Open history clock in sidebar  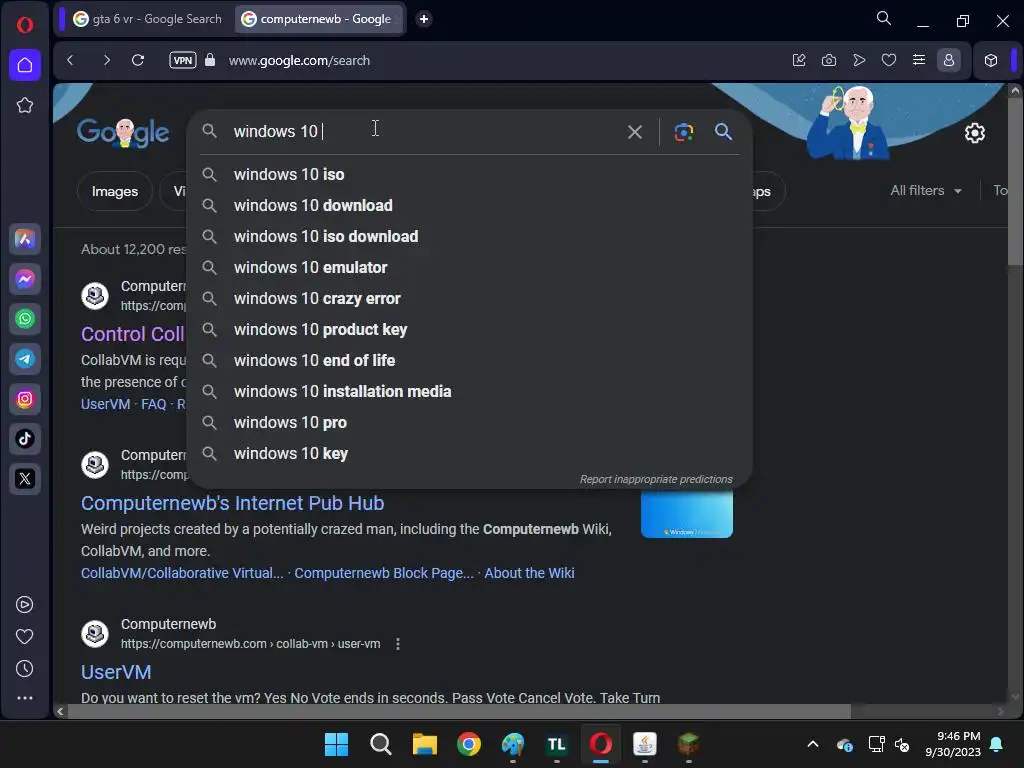point(25,669)
